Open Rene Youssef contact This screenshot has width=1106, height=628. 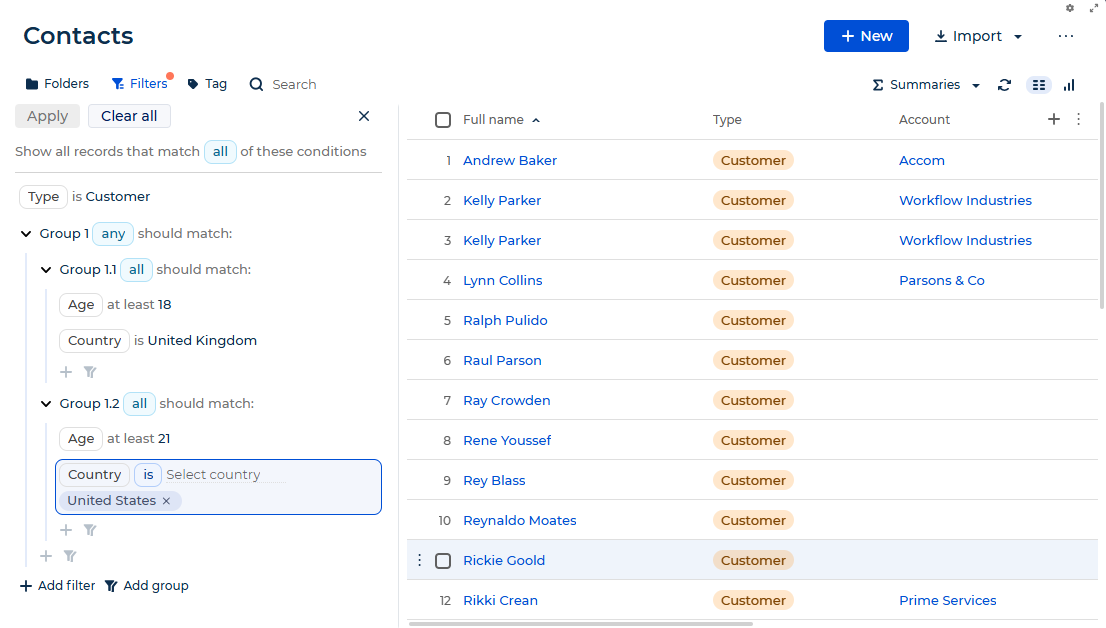coord(507,441)
